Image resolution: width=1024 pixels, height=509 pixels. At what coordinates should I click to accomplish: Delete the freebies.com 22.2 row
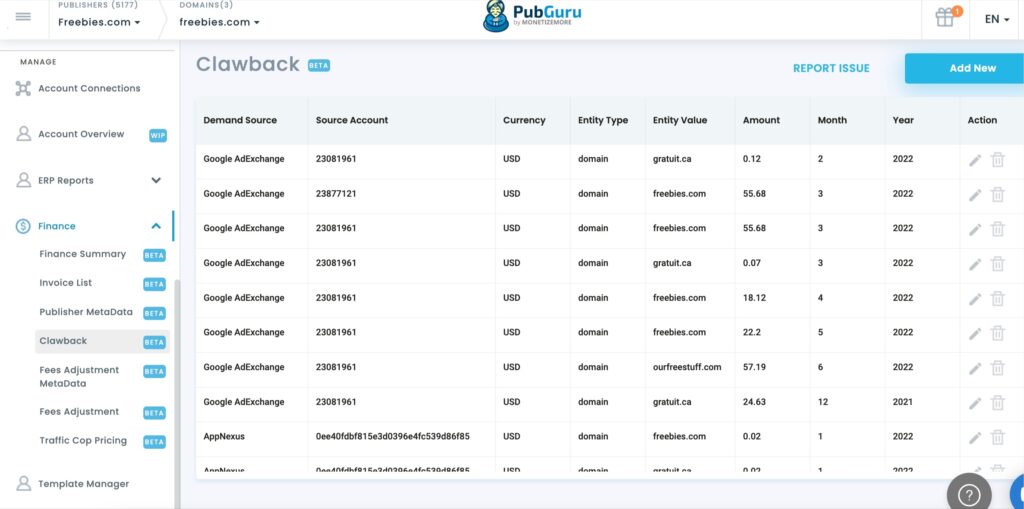pyautogui.click(x=997, y=333)
